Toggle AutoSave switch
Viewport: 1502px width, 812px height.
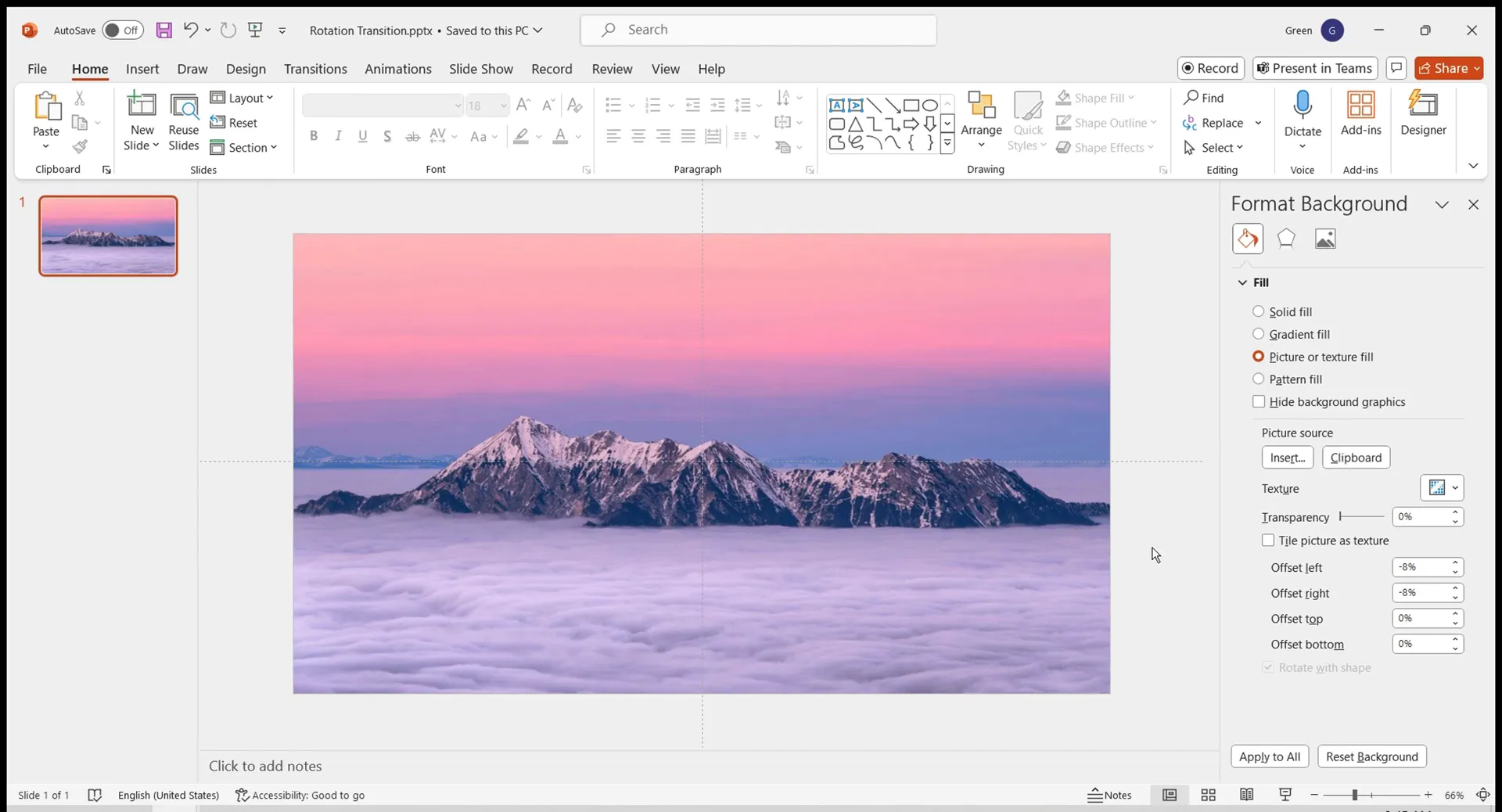pos(123,31)
